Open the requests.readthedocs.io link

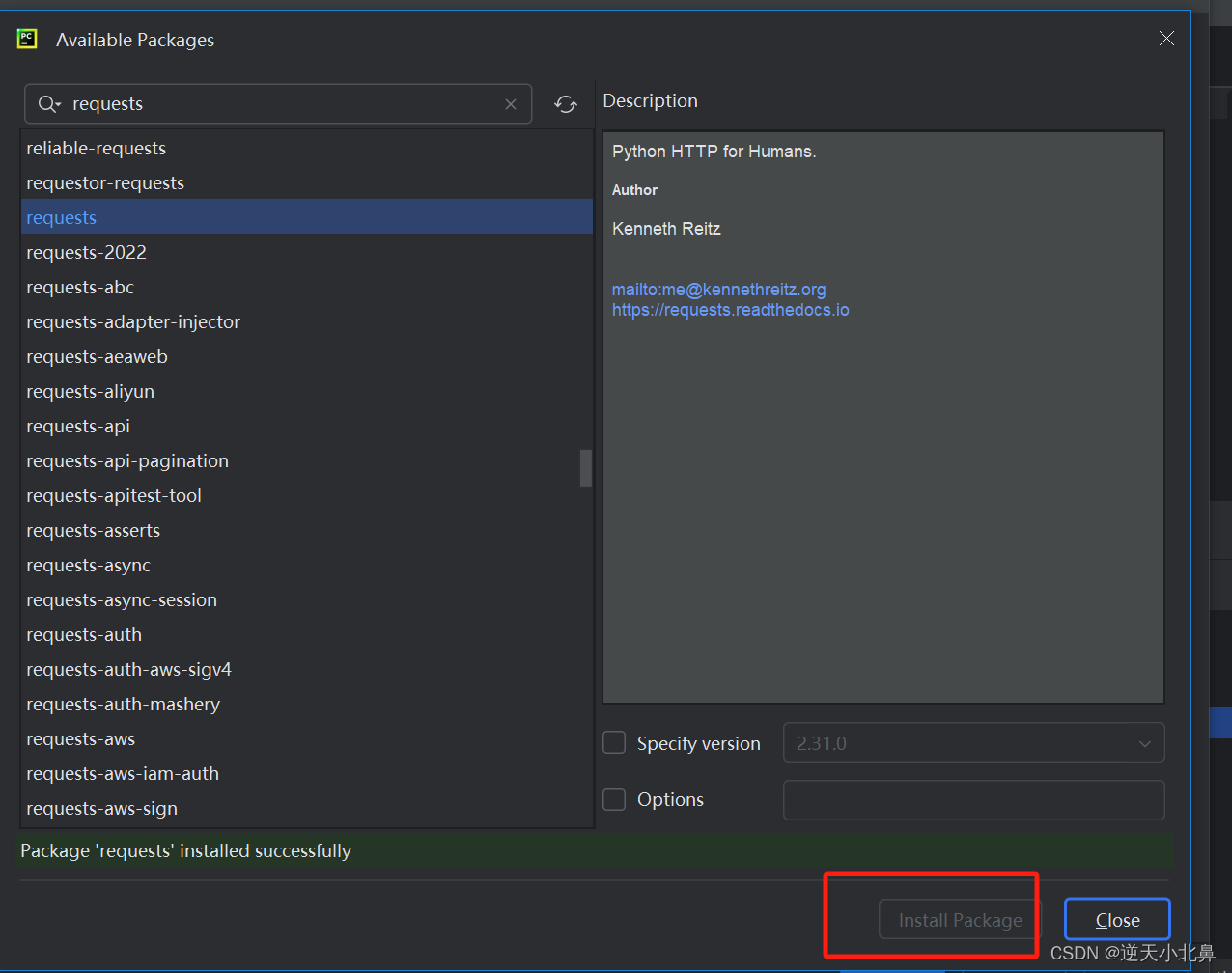730,310
